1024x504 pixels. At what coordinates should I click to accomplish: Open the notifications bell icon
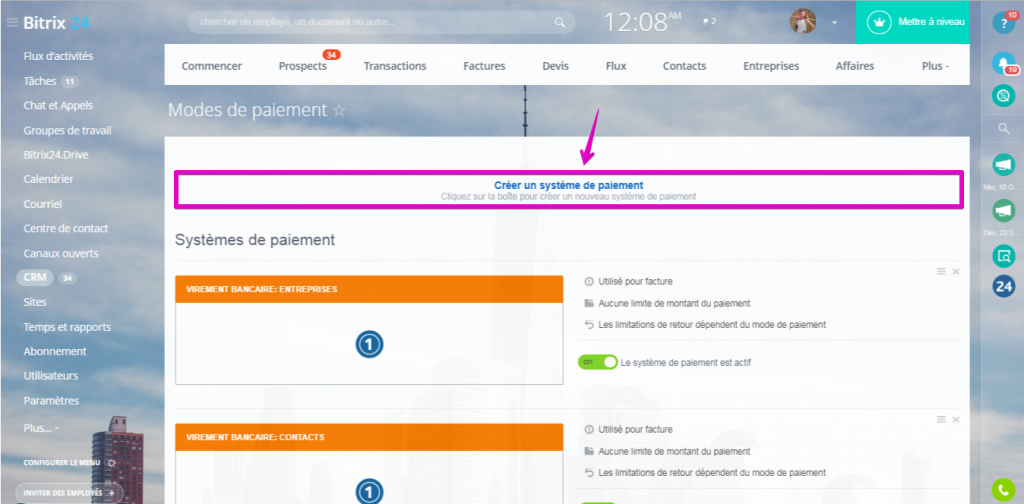1003,63
